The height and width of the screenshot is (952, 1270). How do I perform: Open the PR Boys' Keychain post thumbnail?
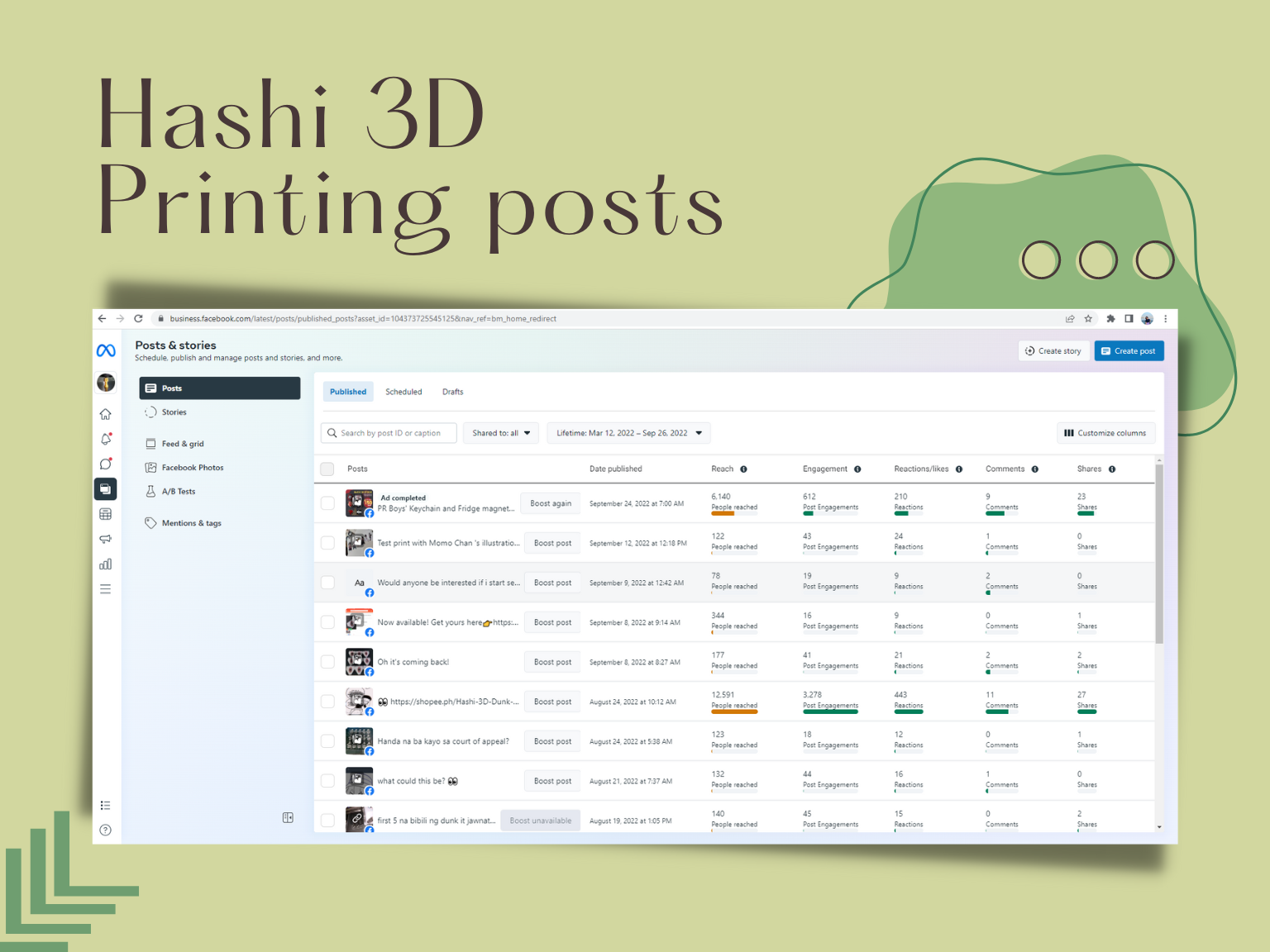pyautogui.click(x=359, y=502)
